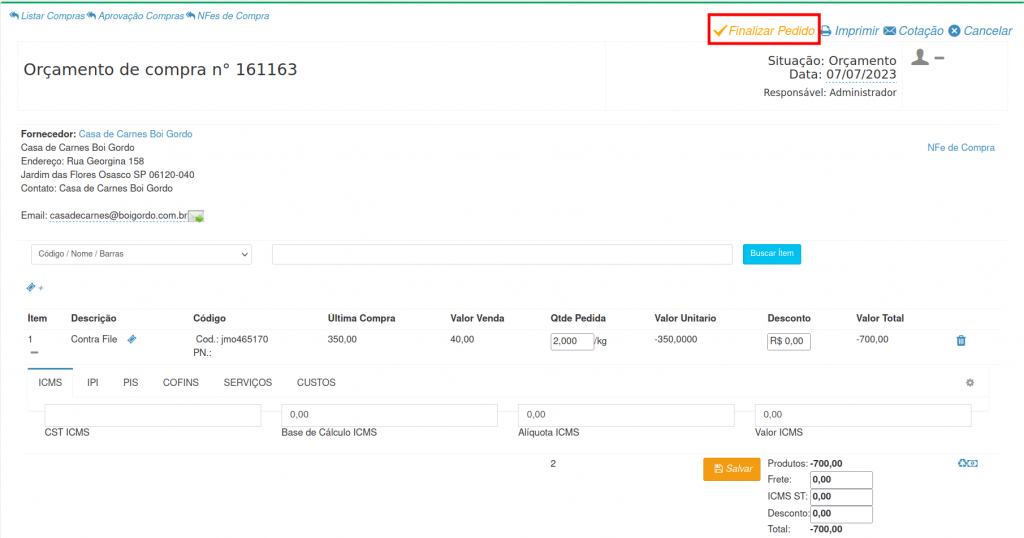Click the Frete value input field

(x=841, y=480)
